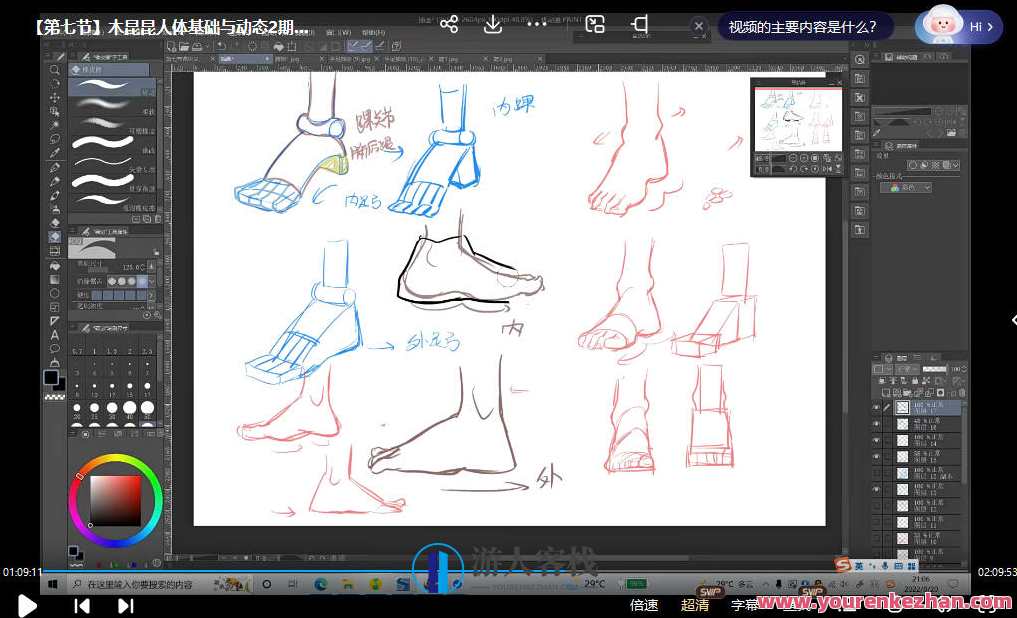Click the 视频的主要内容是什么？ suggestion
Viewport: 1017px width, 618px height.
(x=802, y=27)
